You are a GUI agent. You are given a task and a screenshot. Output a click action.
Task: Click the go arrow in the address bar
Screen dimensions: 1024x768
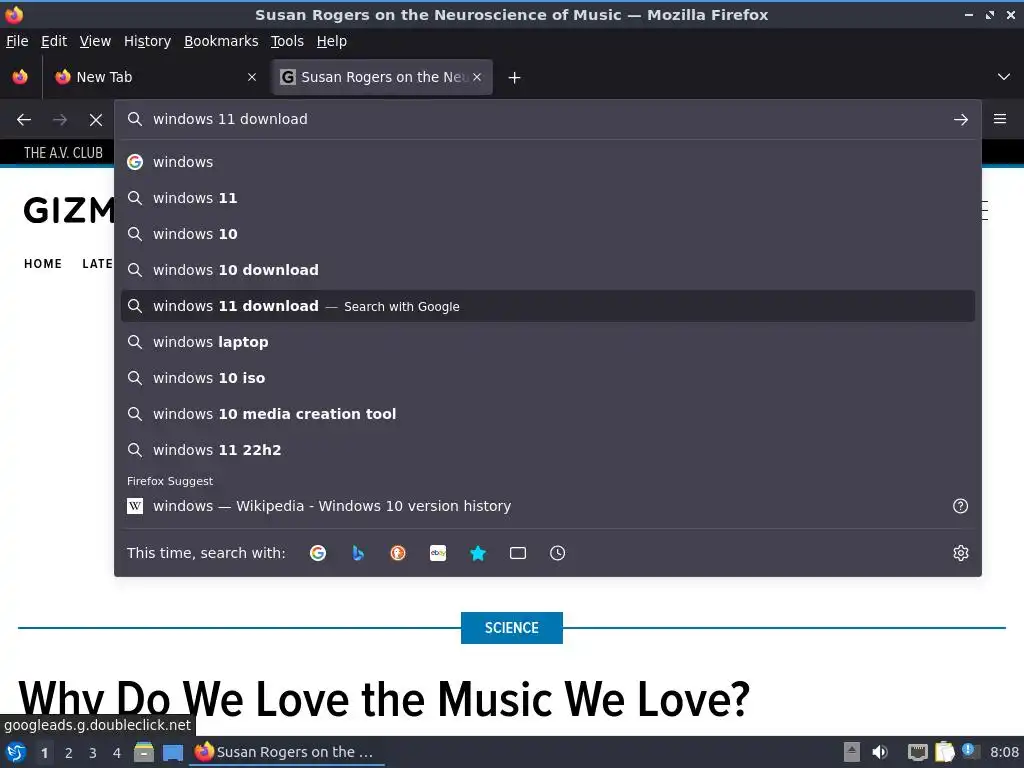click(961, 120)
